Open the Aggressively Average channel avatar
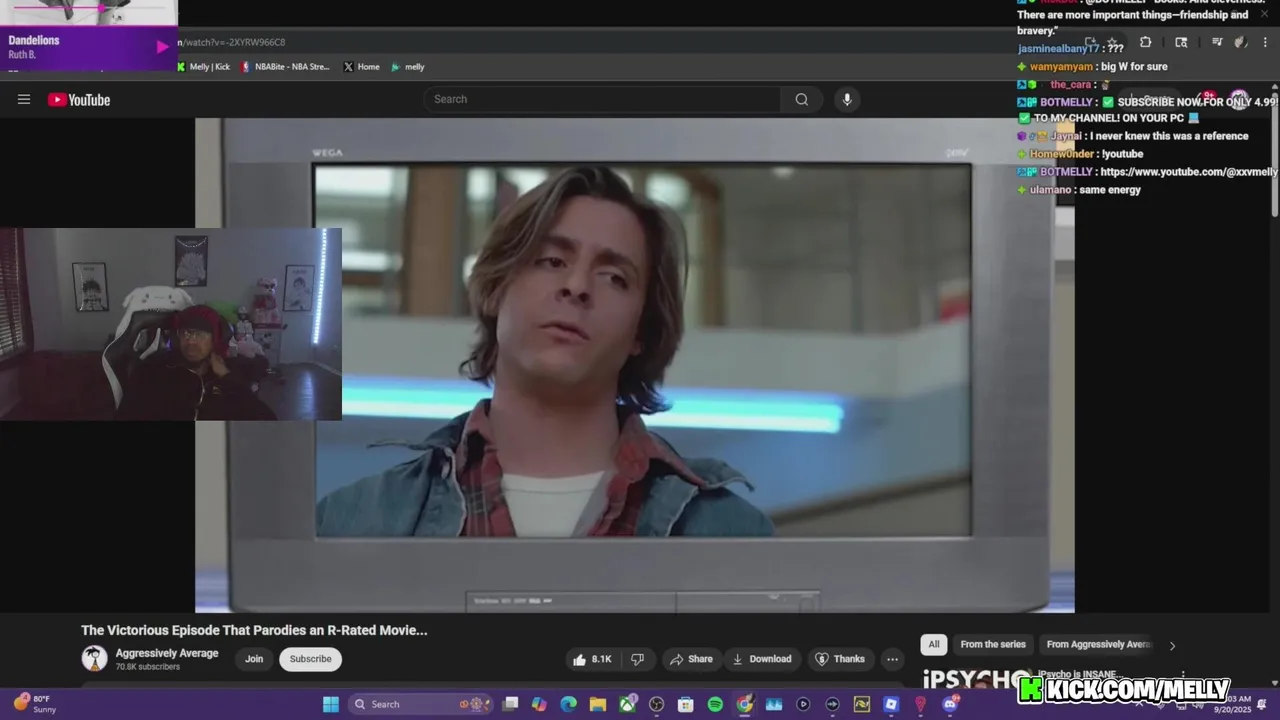The image size is (1280, 720). pyautogui.click(x=94, y=658)
